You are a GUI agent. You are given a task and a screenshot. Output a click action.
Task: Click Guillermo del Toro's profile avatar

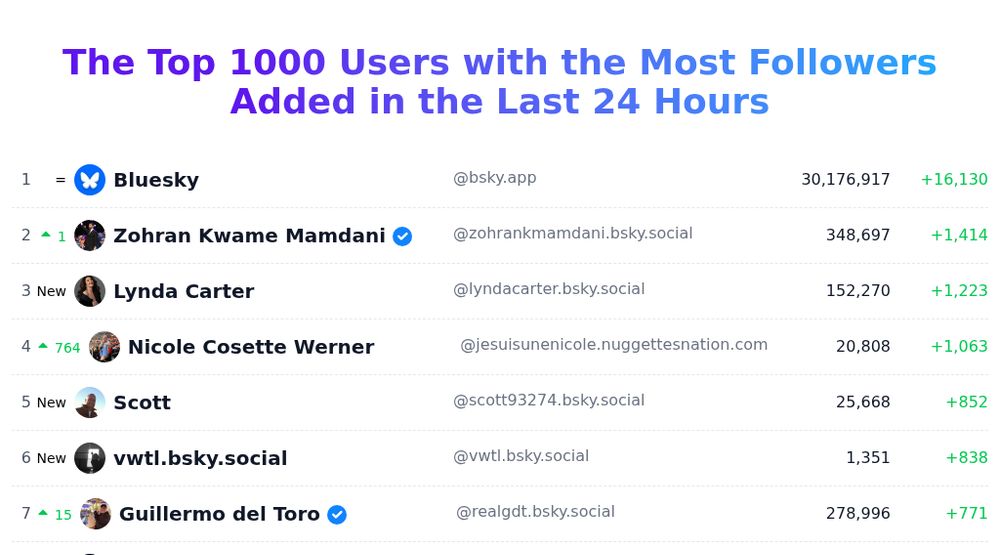click(x=95, y=514)
